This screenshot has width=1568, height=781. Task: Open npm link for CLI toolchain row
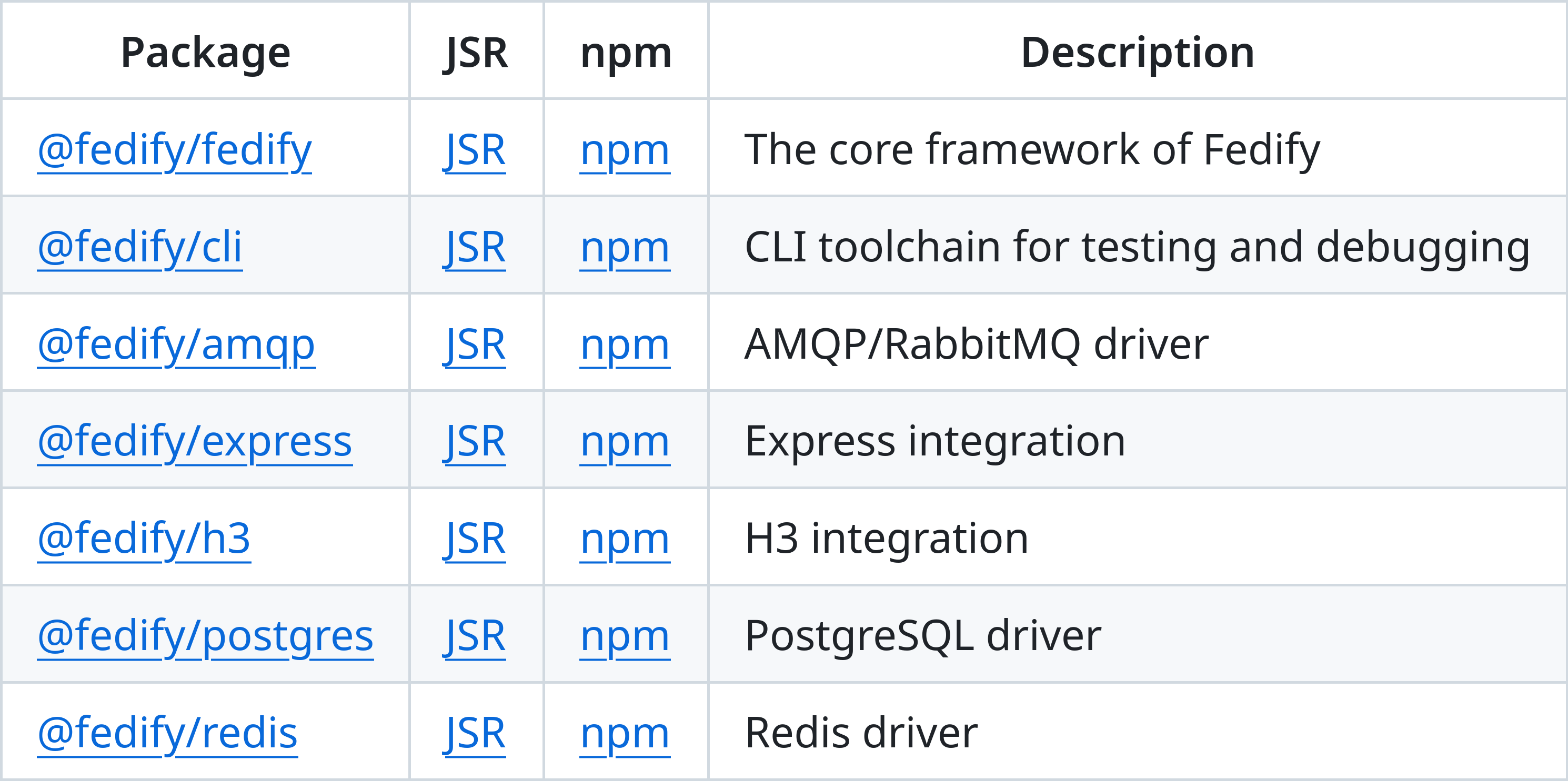625,247
